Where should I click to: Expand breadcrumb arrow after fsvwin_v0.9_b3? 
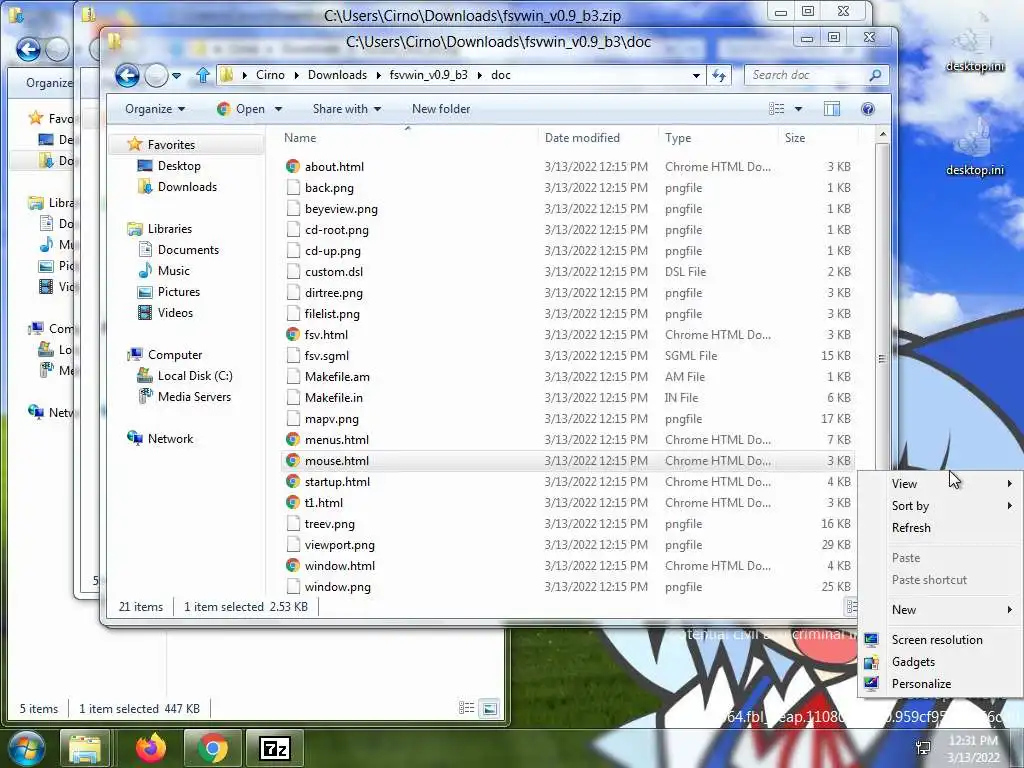pos(480,75)
